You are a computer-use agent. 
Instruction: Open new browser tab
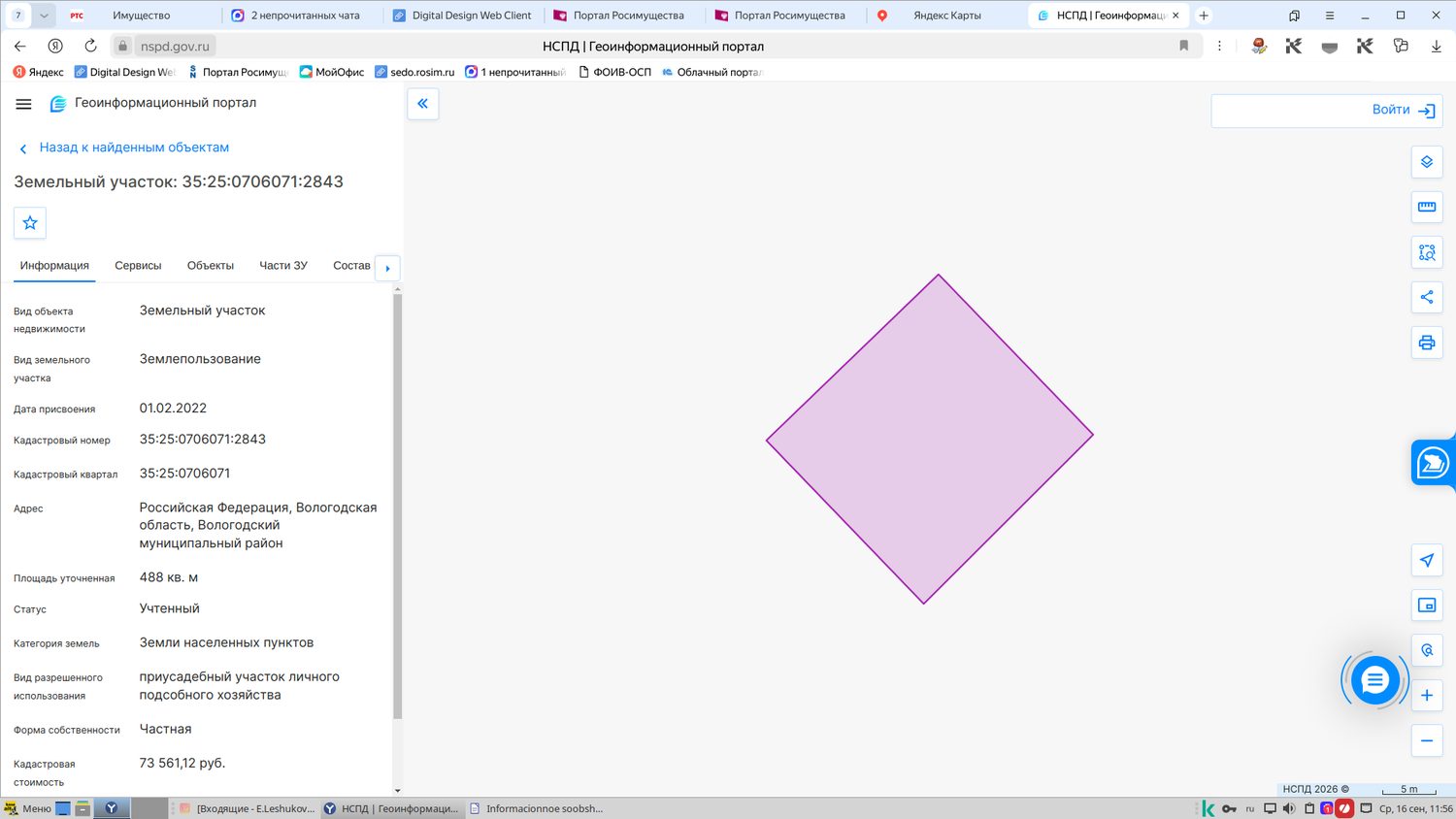(x=1204, y=16)
